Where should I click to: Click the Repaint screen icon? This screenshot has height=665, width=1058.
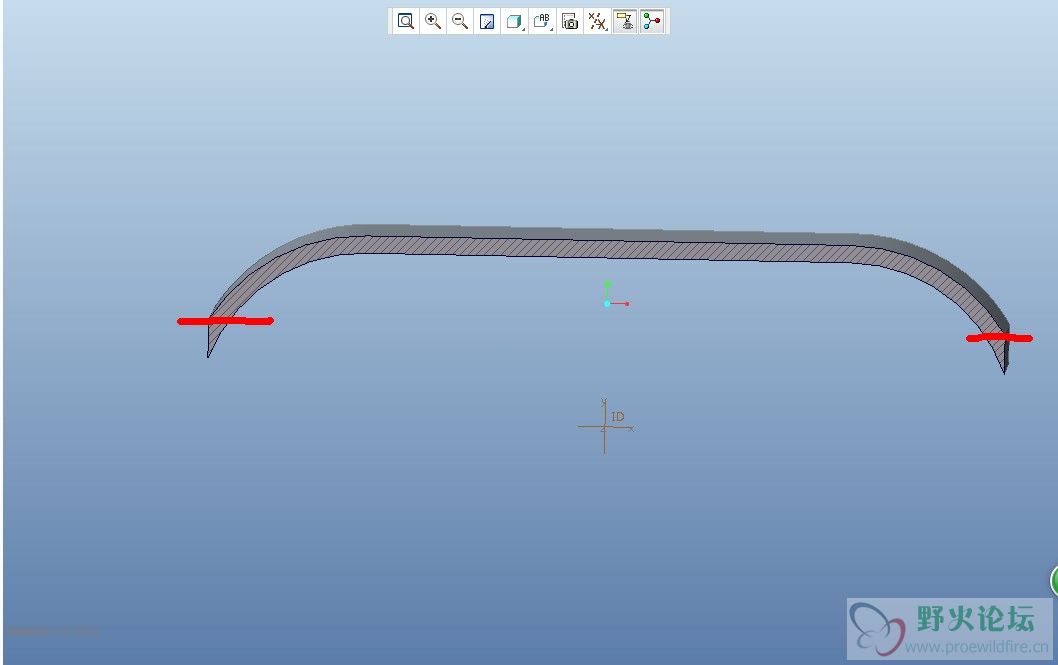click(x=487, y=21)
